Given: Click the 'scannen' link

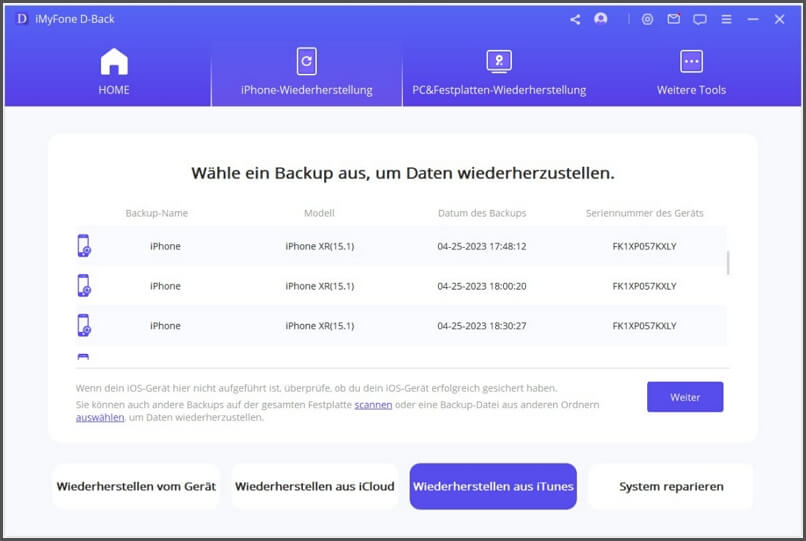Looking at the screenshot, I should pos(373,405).
